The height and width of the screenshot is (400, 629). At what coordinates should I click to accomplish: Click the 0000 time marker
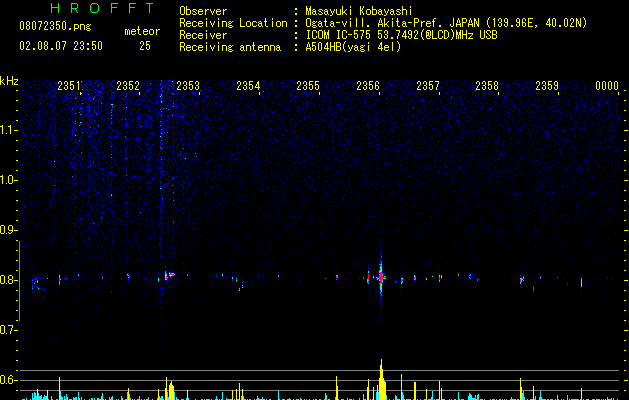[607, 86]
